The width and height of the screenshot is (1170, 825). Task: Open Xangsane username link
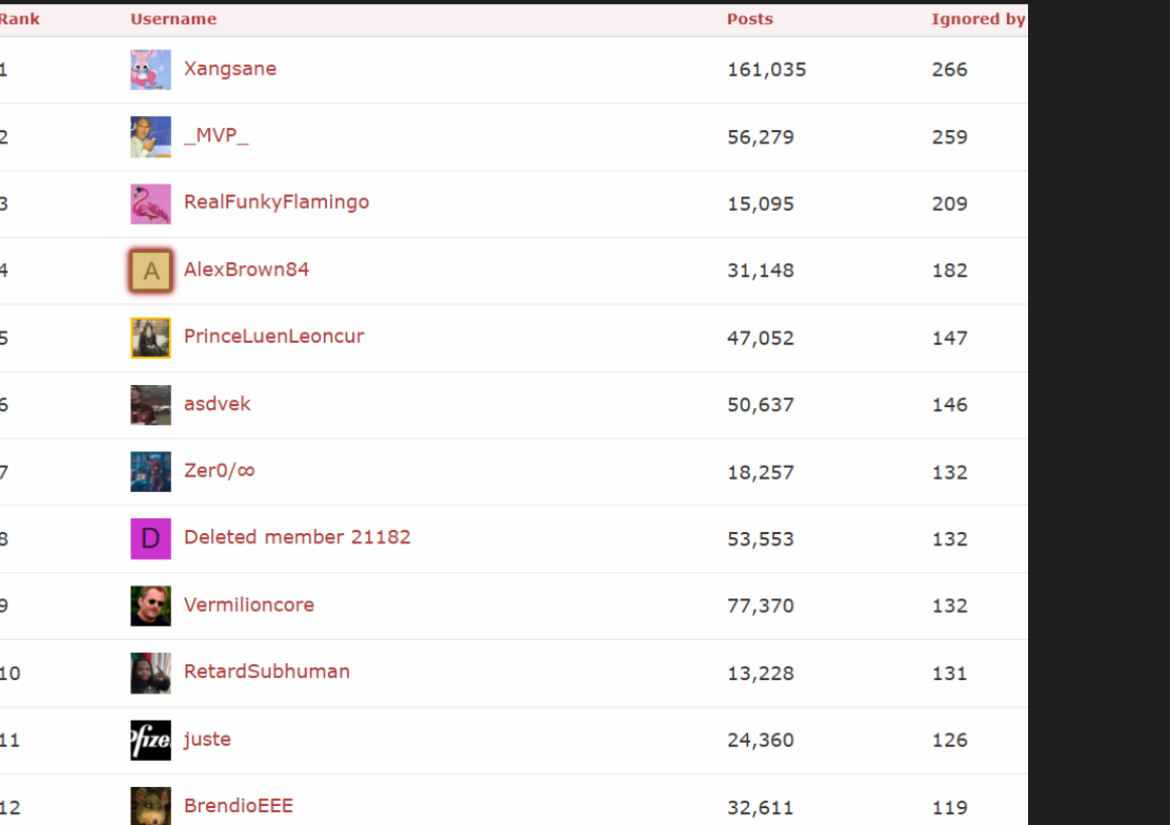230,69
